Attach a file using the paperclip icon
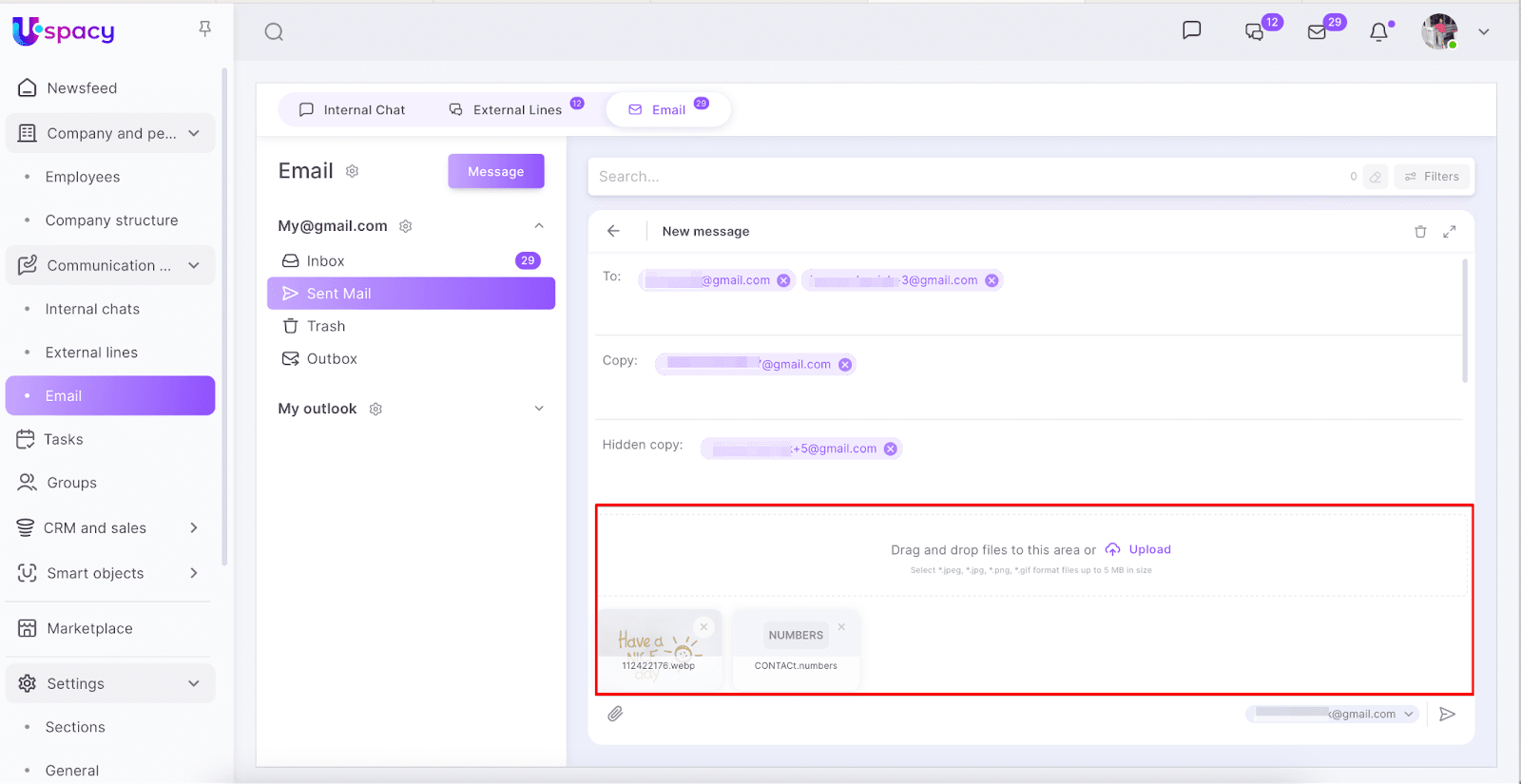The width and height of the screenshot is (1521, 784). (x=615, y=714)
